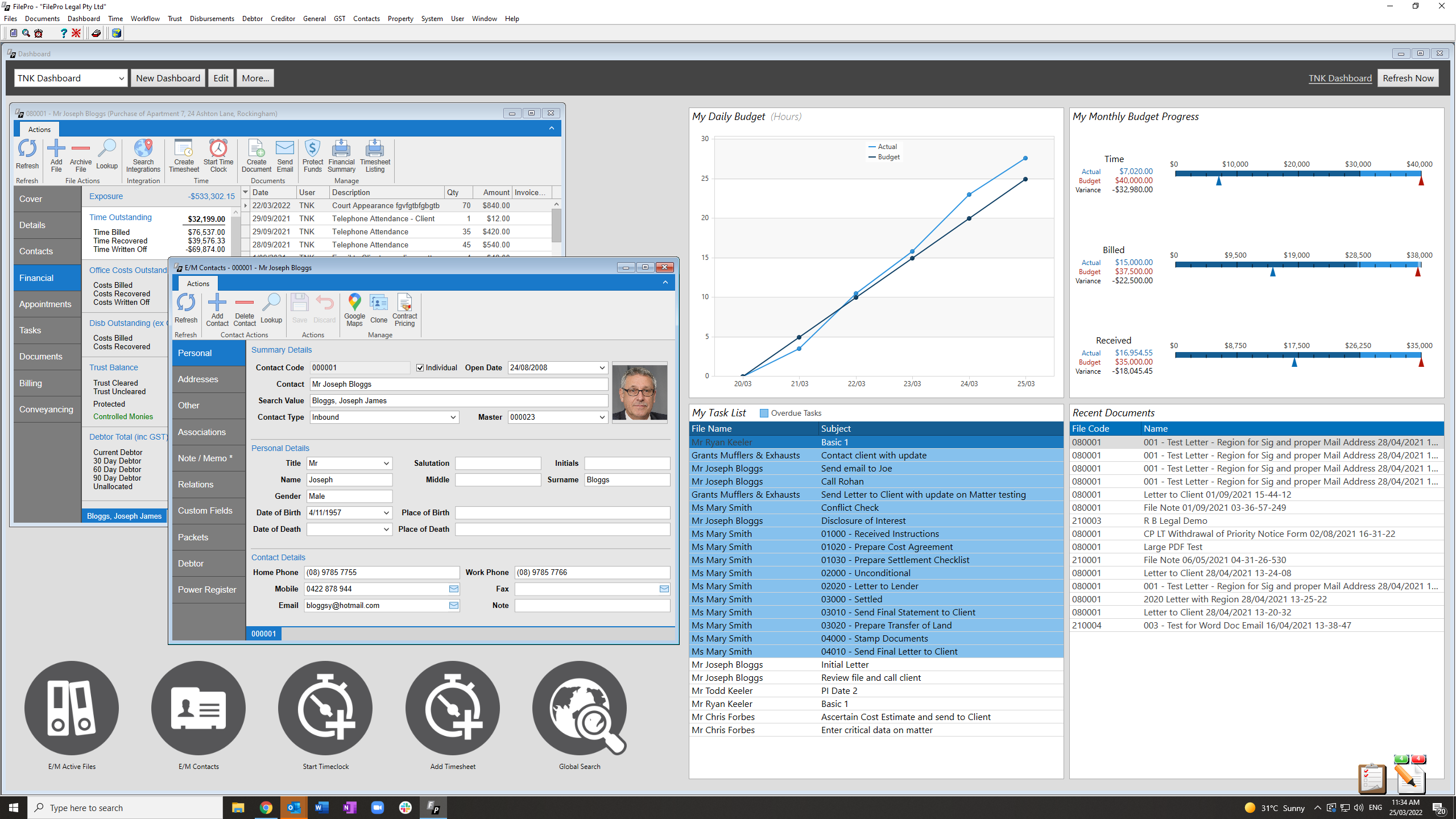This screenshot has height=819, width=1456.
Task: Open the TNK Dashboard selector dropdown
Action: tap(122, 78)
